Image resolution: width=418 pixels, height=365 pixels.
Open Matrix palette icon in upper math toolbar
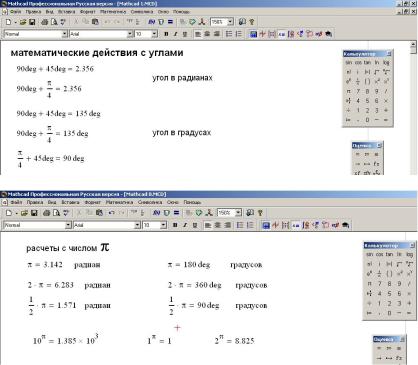[x=272, y=34]
